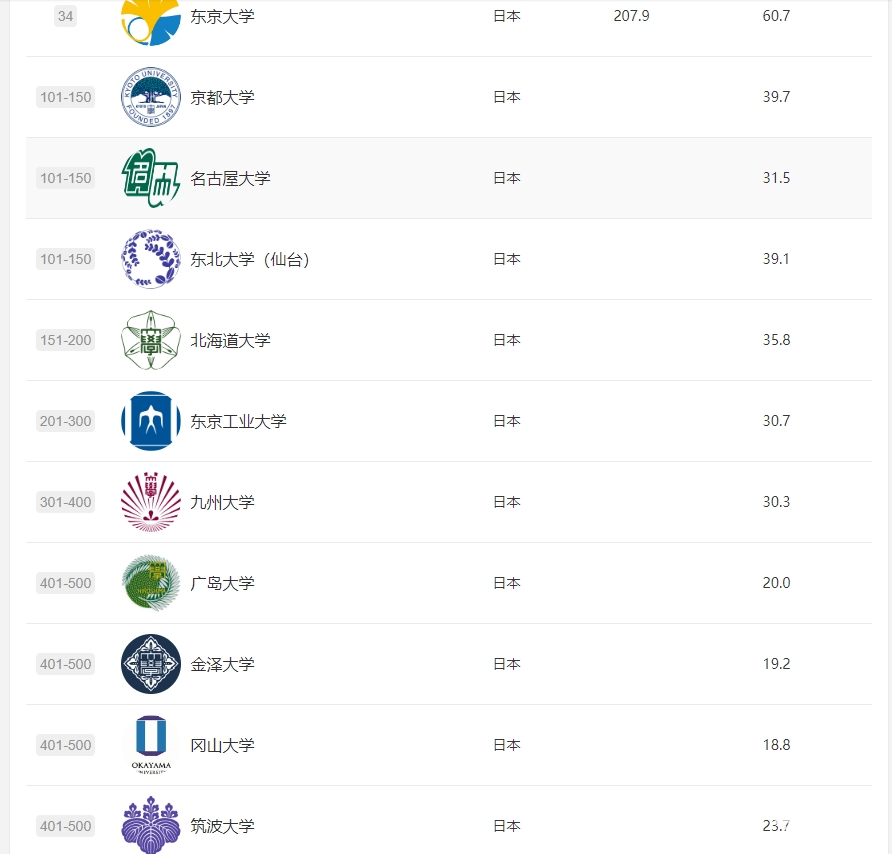Click the Tohoku University purple wreath logo
892x854 pixels.
[151, 259]
